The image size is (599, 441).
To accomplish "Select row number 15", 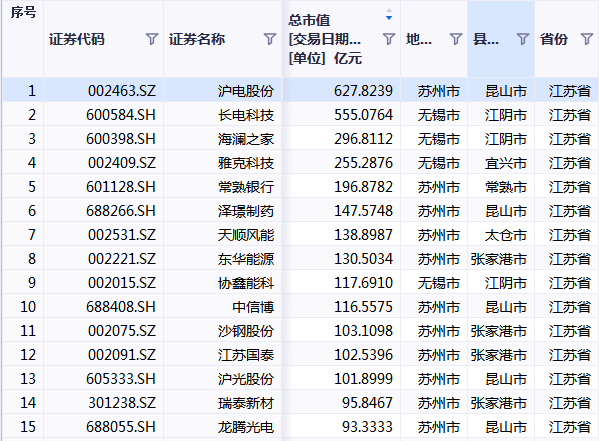I will click(x=28, y=427).
